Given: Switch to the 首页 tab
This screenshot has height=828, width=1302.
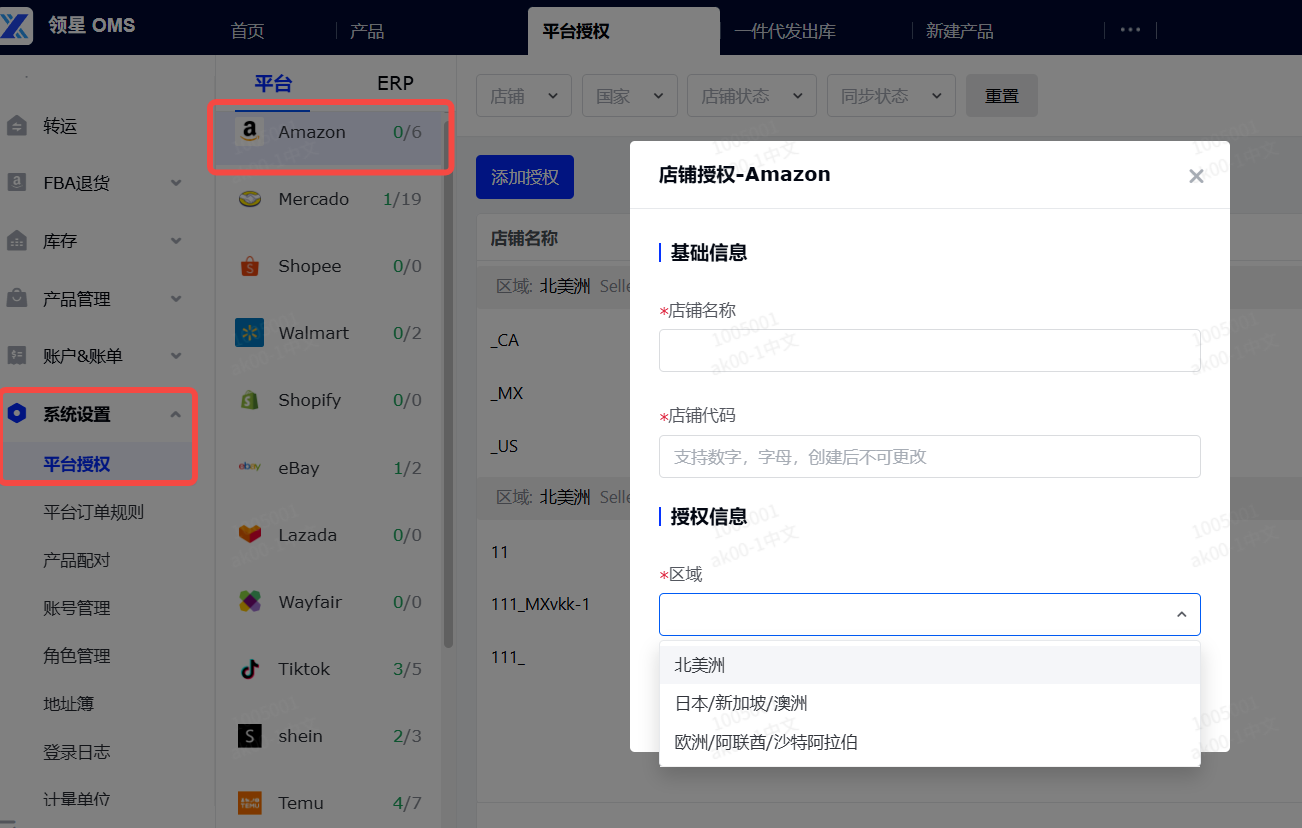Looking at the screenshot, I should pyautogui.click(x=247, y=31).
